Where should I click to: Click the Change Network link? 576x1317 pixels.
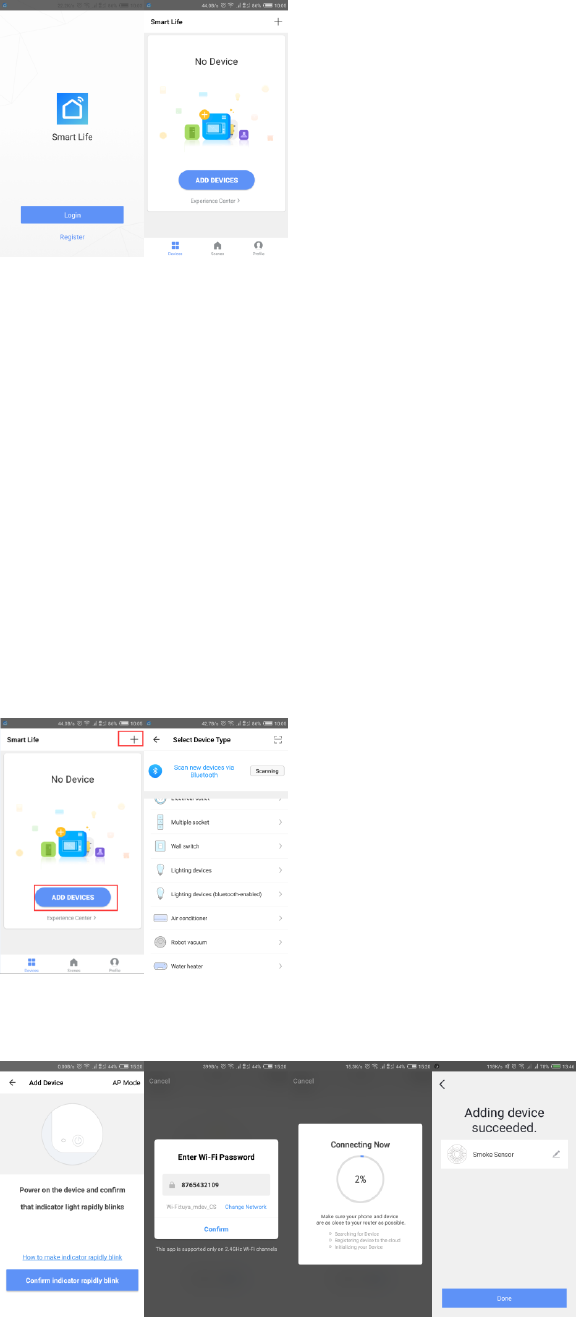point(246,1207)
